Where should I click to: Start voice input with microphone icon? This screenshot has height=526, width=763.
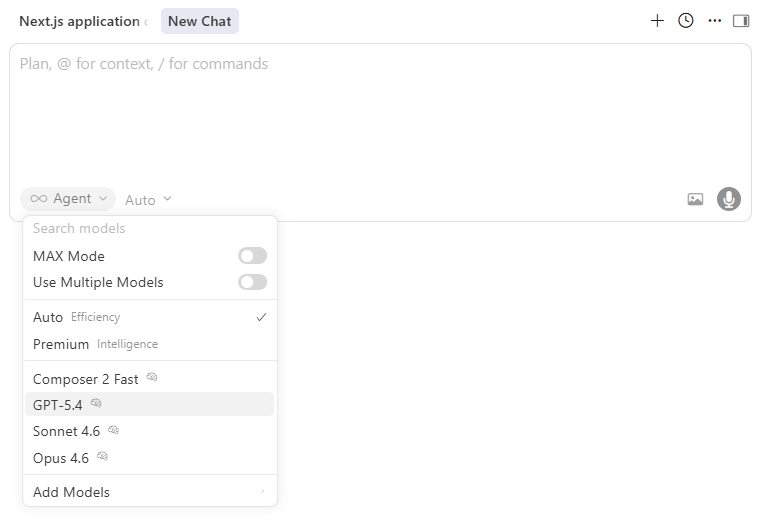click(729, 199)
